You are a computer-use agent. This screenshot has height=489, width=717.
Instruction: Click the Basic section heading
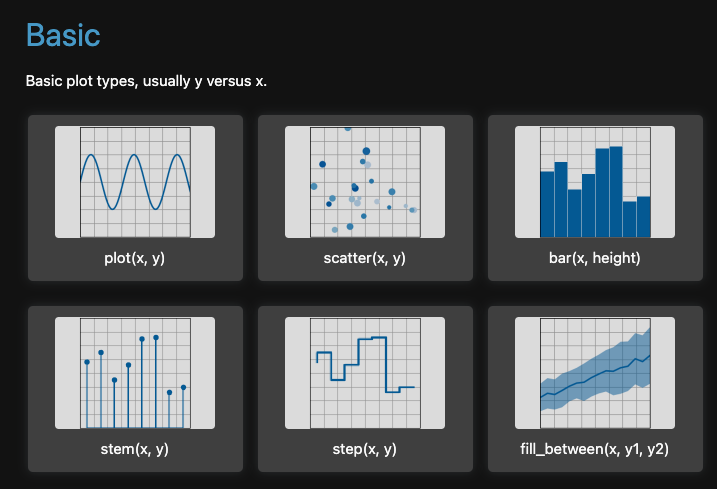click(x=62, y=35)
